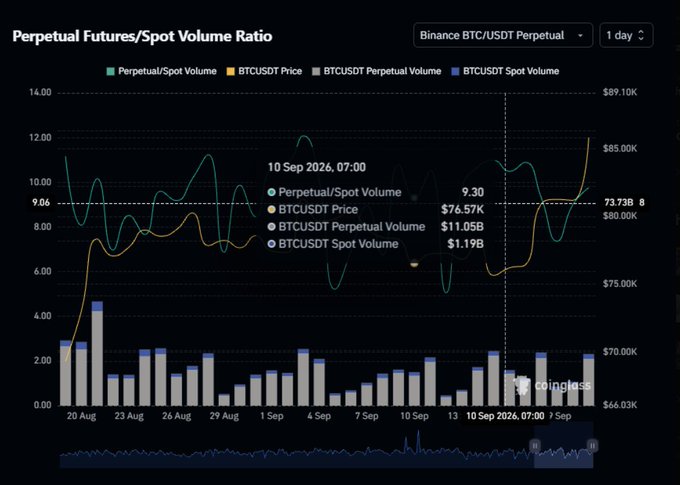Viewport: 680px width, 485px height.
Task: Click the 26 Aug x-axis label
Action: (x=177, y=416)
